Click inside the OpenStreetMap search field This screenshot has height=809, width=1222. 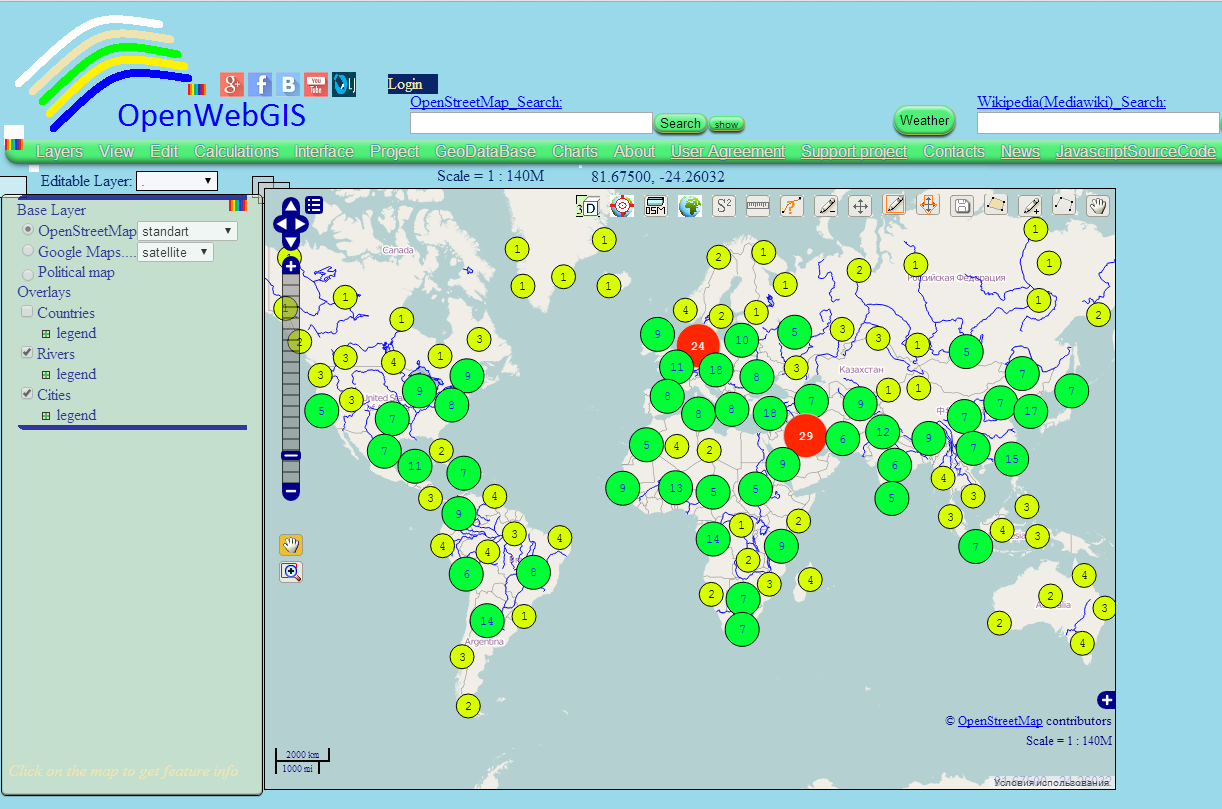pyautogui.click(x=530, y=123)
